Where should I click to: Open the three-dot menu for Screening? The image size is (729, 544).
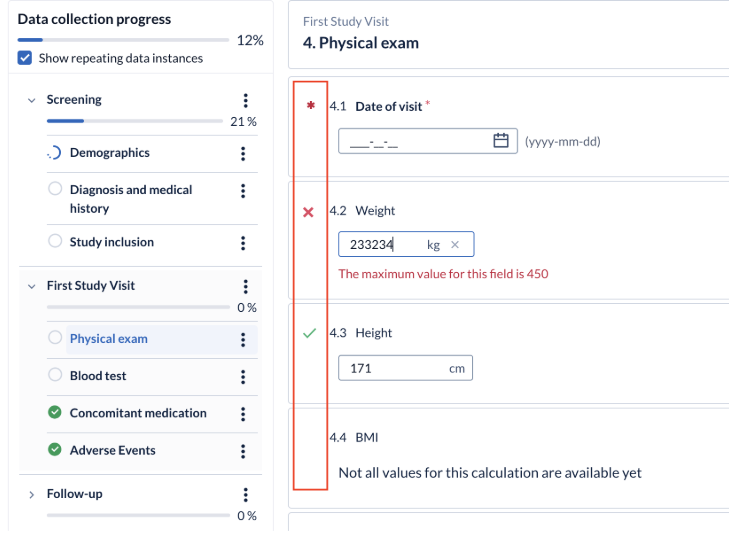(245, 100)
